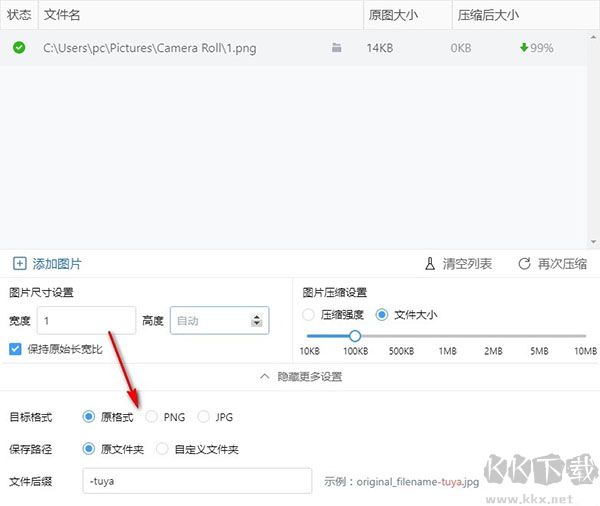Click the 10KB label on the slider scale
The image size is (600, 506).
click(x=310, y=351)
